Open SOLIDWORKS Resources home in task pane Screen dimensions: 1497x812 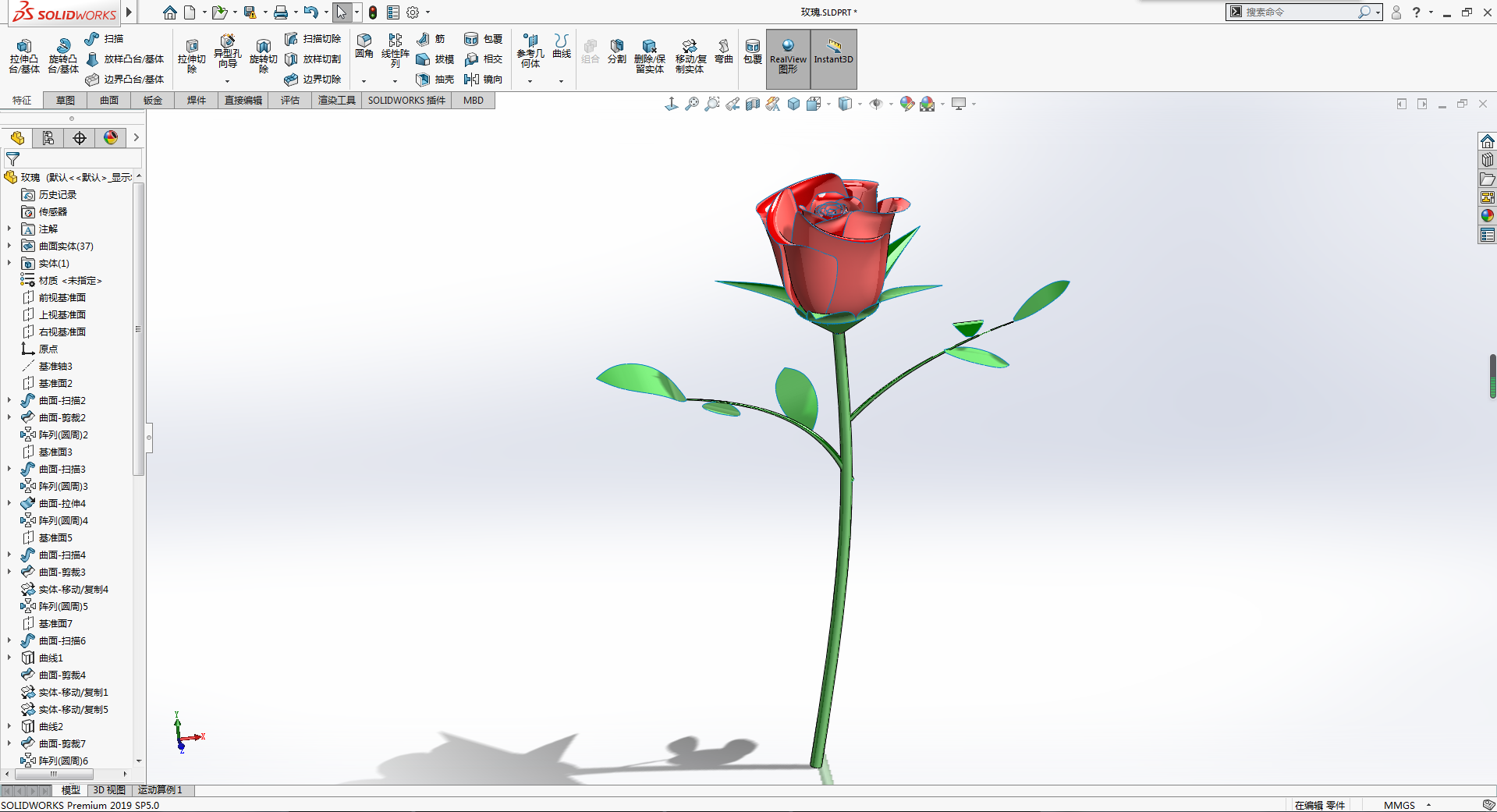pyautogui.click(x=1488, y=141)
